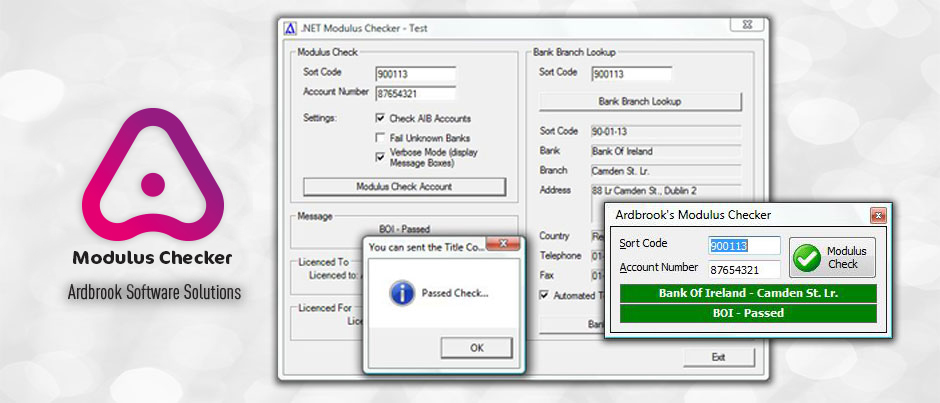Click the Sort Code field in Ardbrook's Modulus Checker
Screen dimensions: 940x403
(x=745, y=245)
